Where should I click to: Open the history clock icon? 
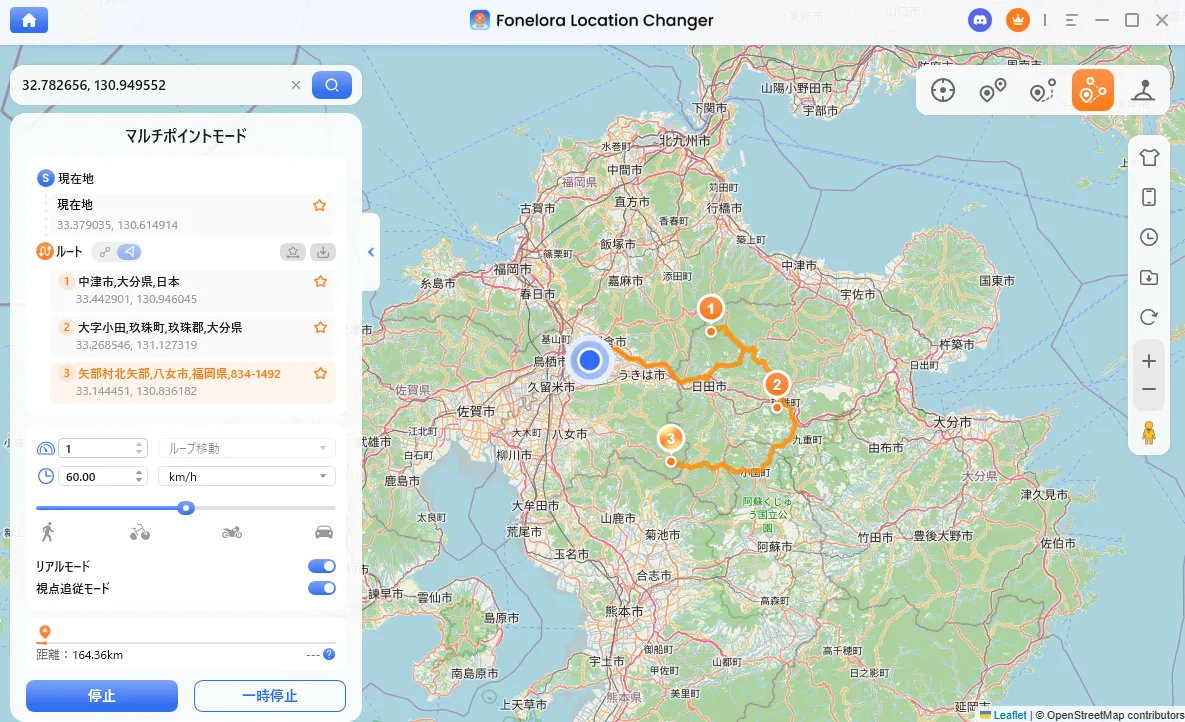[x=1149, y=237]
